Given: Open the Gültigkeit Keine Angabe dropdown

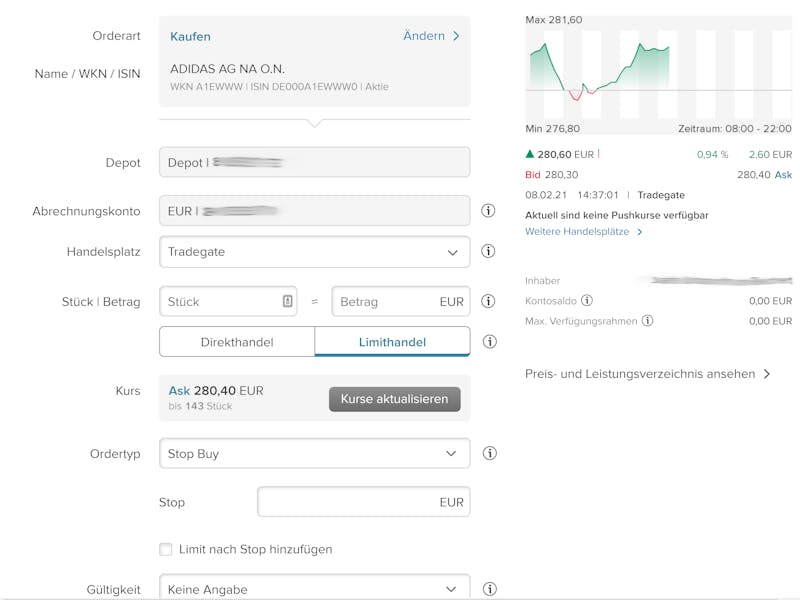Looking at the screenshot, I should click(314, 588).
